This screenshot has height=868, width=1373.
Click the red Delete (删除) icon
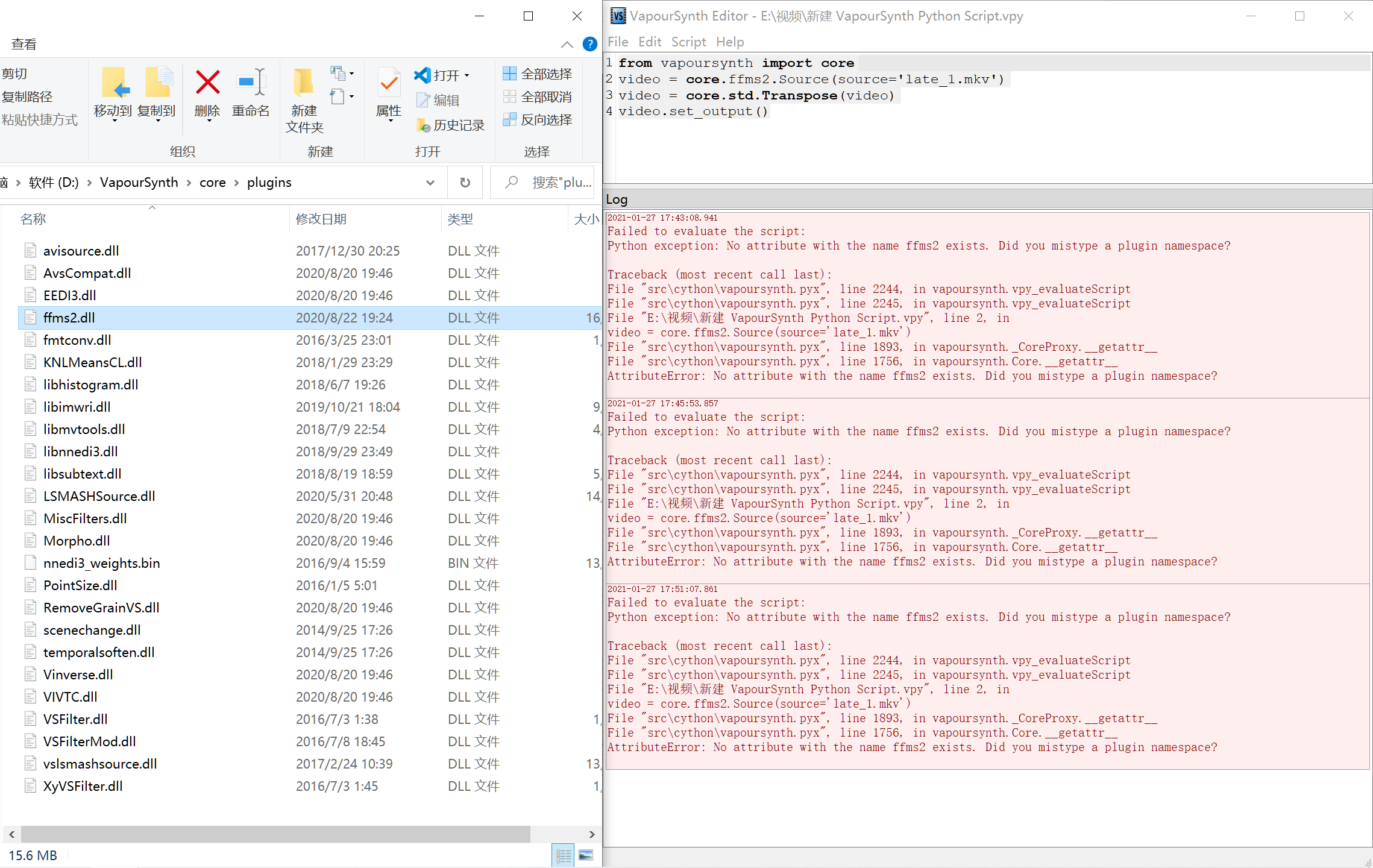(x=207, y=83)
